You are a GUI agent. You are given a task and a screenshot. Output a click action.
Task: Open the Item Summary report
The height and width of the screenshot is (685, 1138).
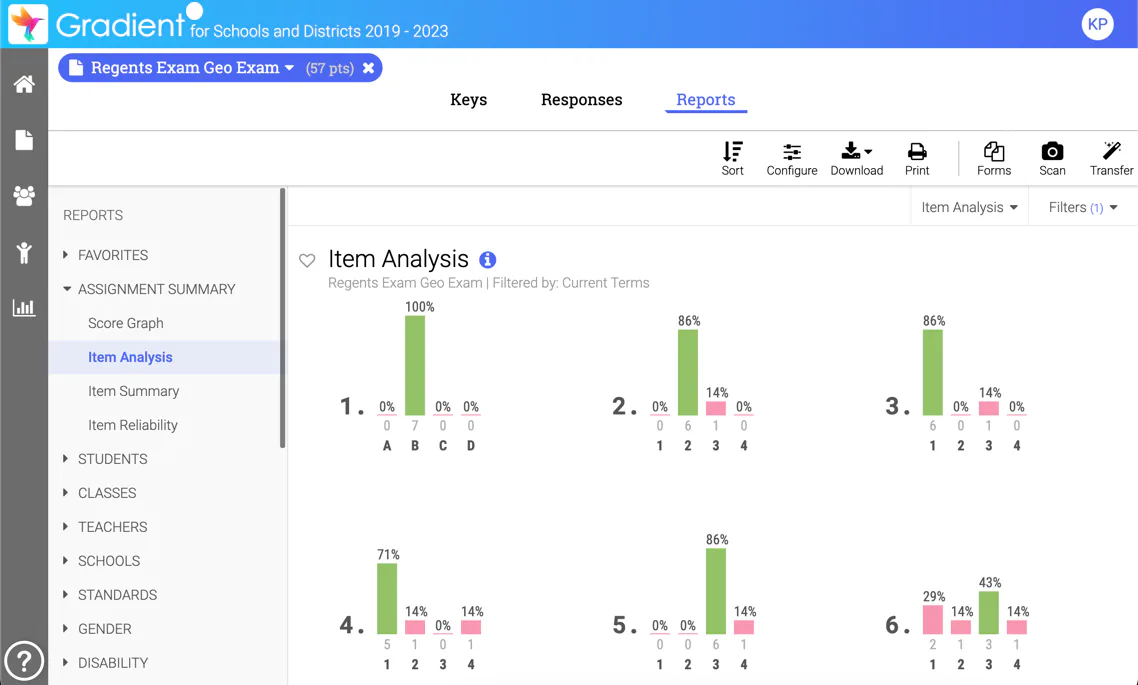134,391
